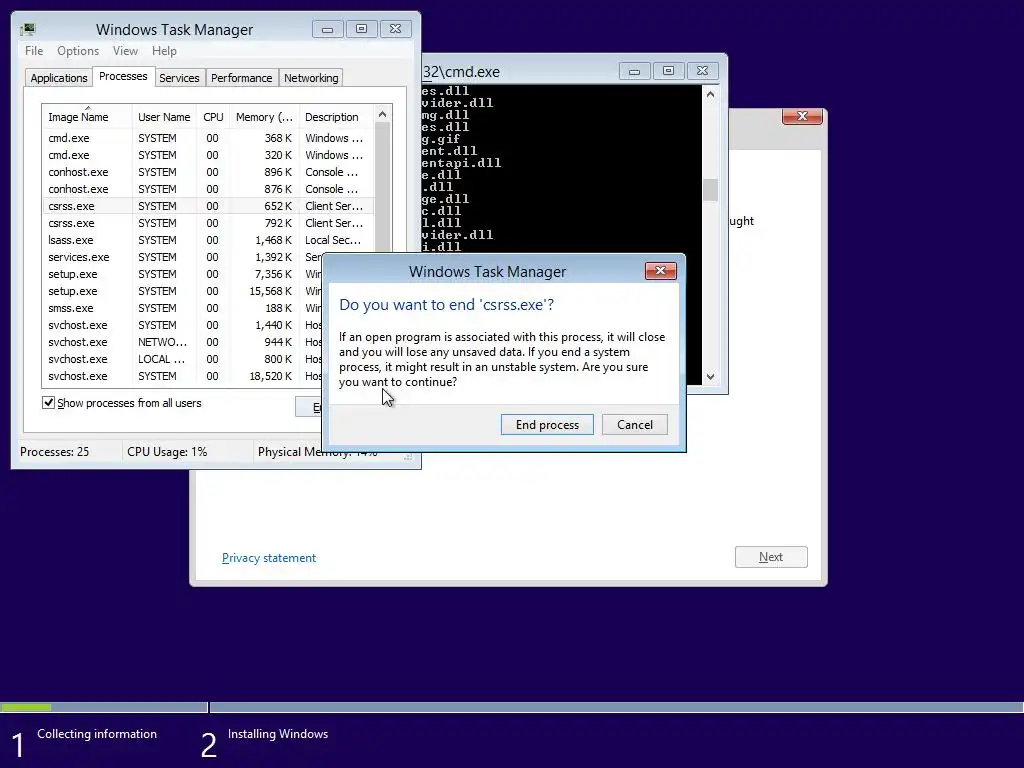
Task: Click the CPU Usage: 1% status entry
Action: 167,452
